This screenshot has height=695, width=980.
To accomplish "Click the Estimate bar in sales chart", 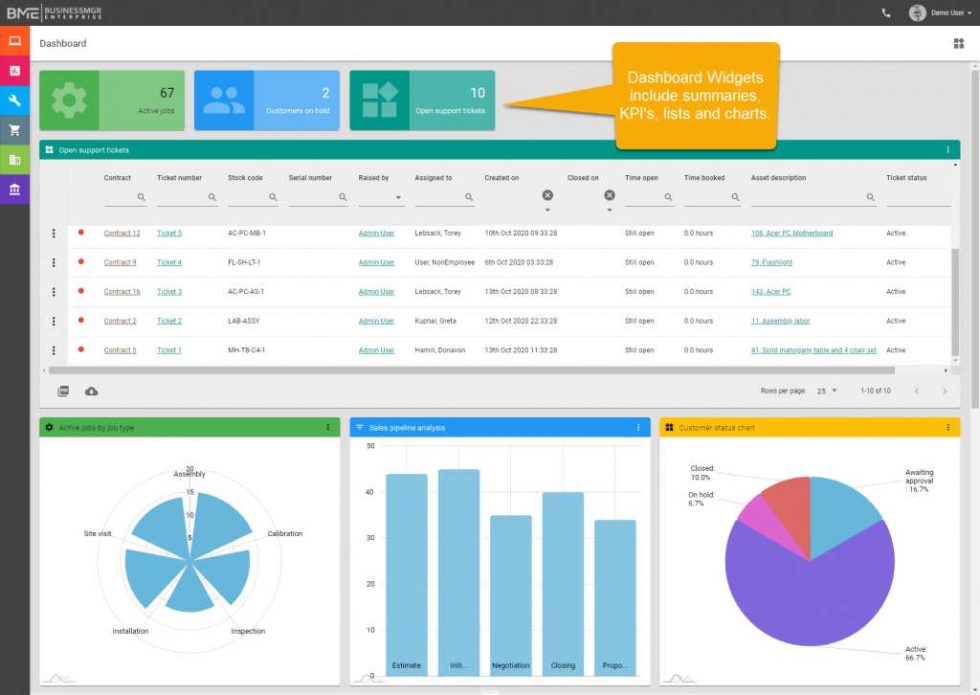I will [x=407, y=575].
